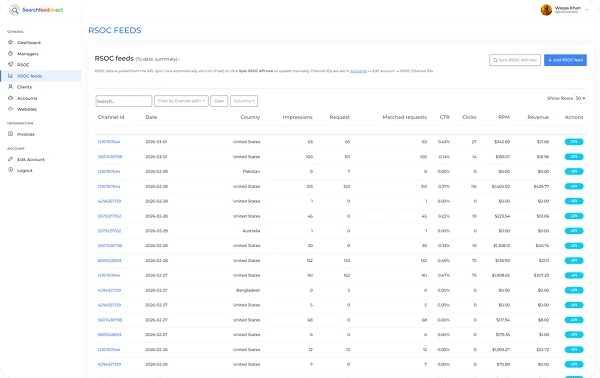Expand the user menu arrow beside Waqas Khan

pyautogui.click(x=587, y=10)
